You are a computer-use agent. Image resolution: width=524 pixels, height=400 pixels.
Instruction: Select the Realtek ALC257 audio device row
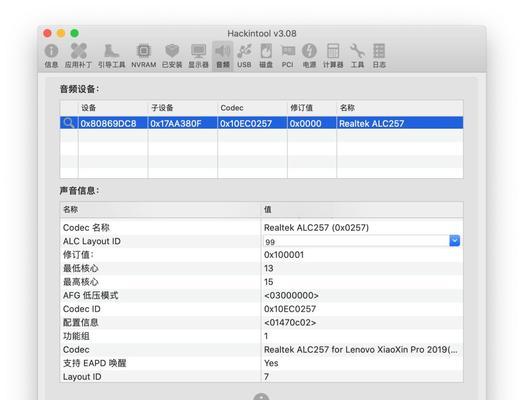(x=262, y=123)
